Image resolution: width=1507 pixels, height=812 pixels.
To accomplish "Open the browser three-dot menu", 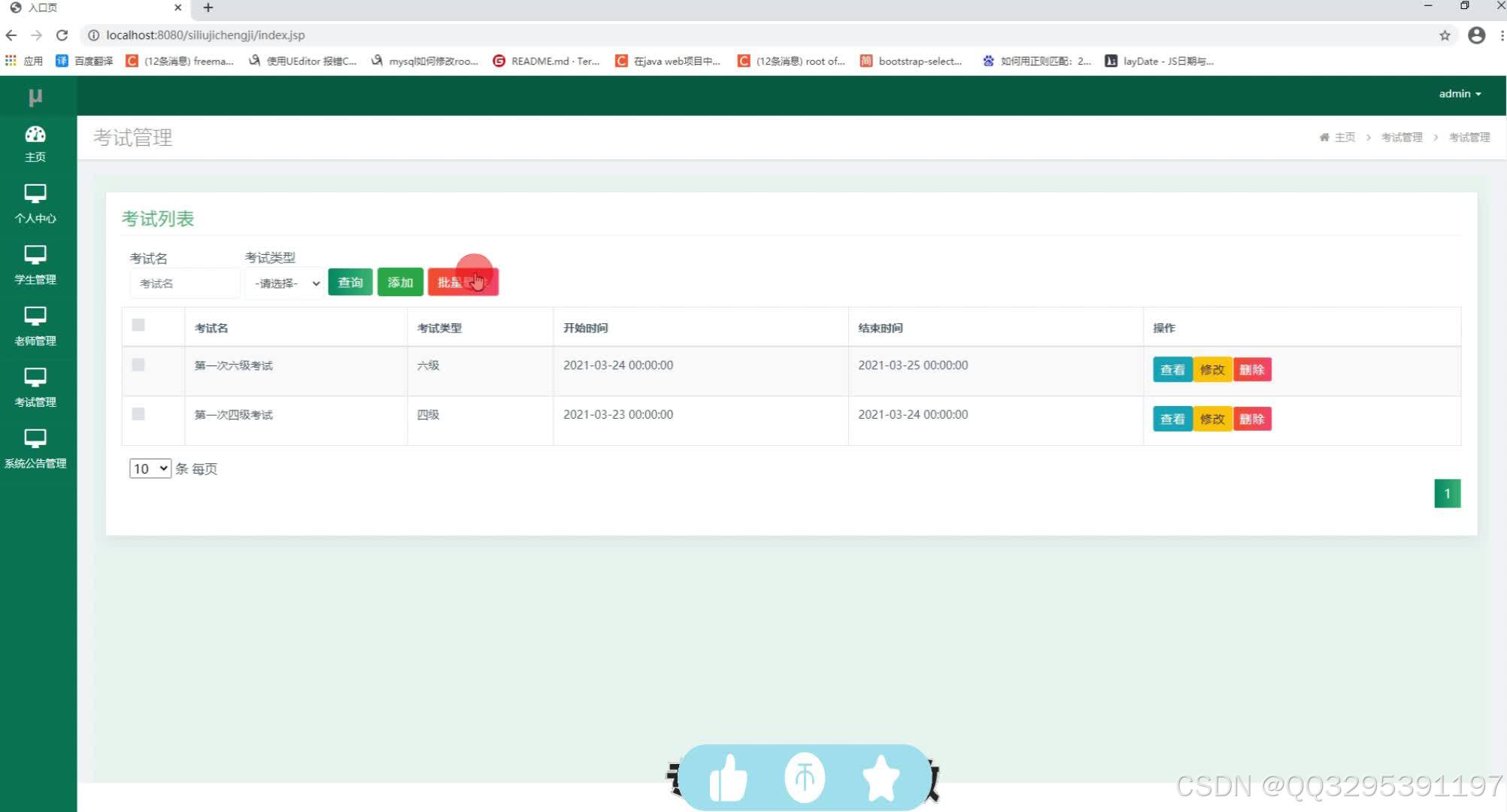I will pos(1502,35).
